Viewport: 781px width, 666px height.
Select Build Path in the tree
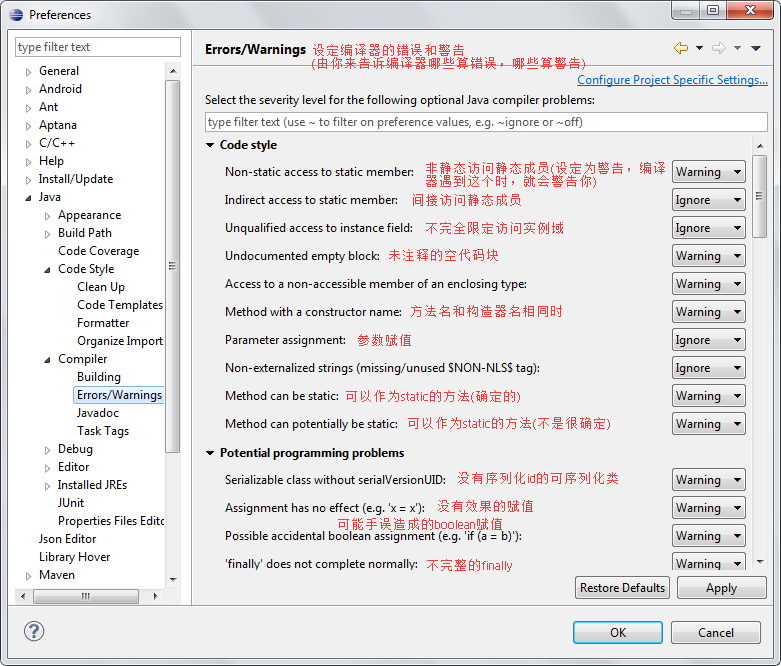click(x=85, y=233)
